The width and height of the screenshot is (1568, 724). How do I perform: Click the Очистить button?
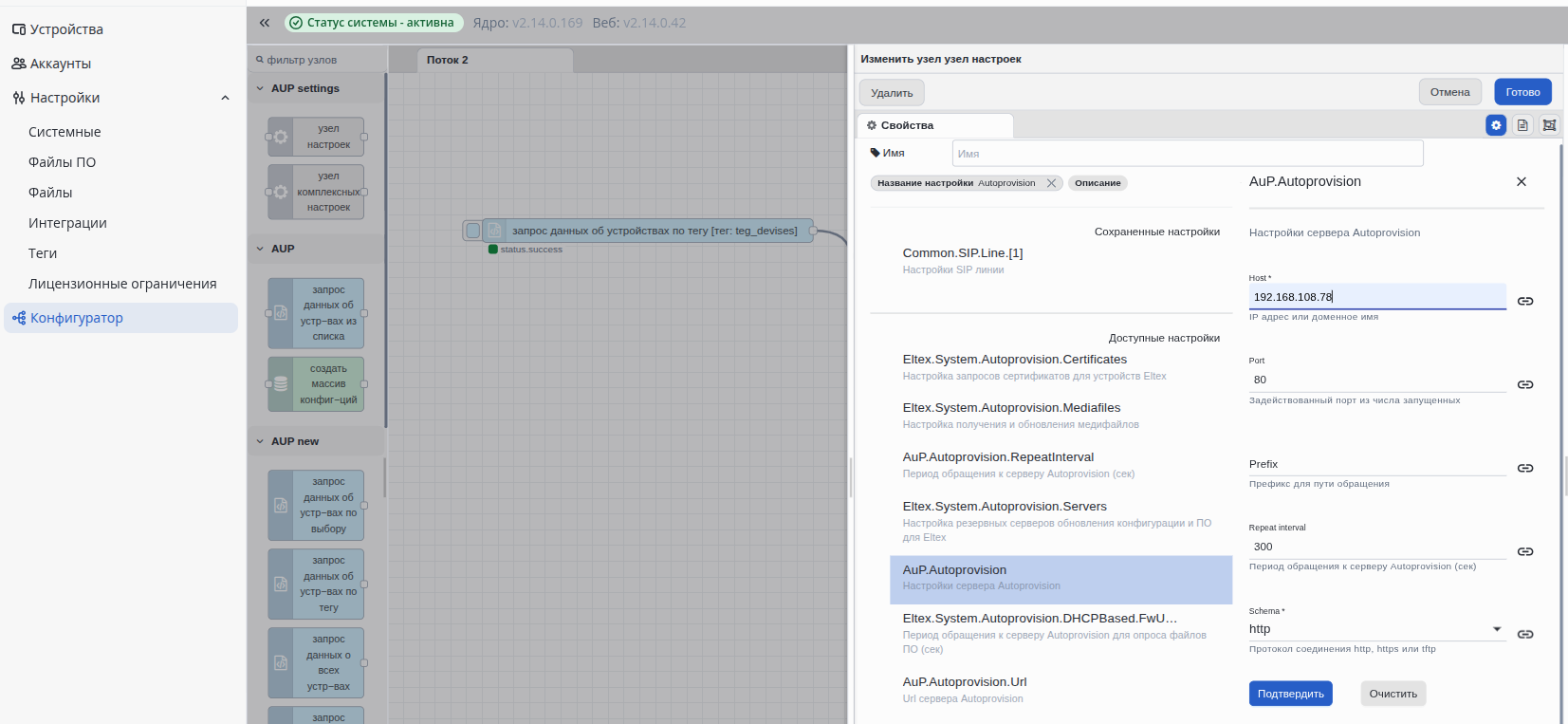point(1393,694)
